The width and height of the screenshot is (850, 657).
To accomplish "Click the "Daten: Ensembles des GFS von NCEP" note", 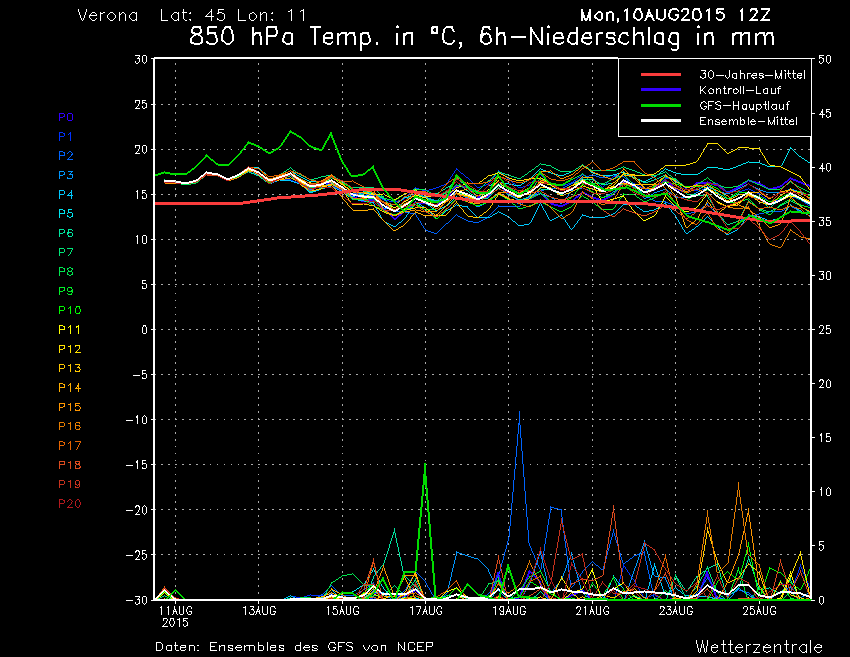I will (294, 647).
